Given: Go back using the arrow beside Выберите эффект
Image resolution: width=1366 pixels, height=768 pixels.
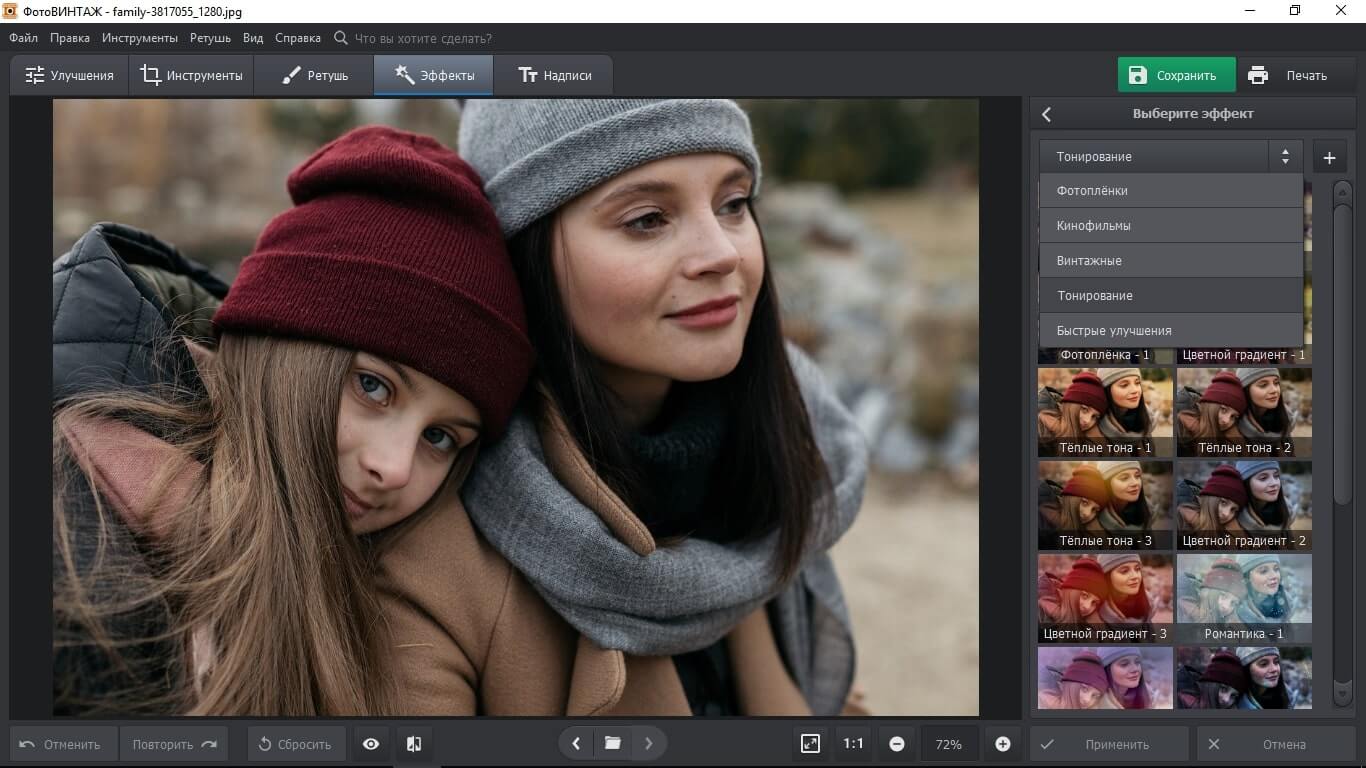Looking at the screenshot, I should point(1047,114).
